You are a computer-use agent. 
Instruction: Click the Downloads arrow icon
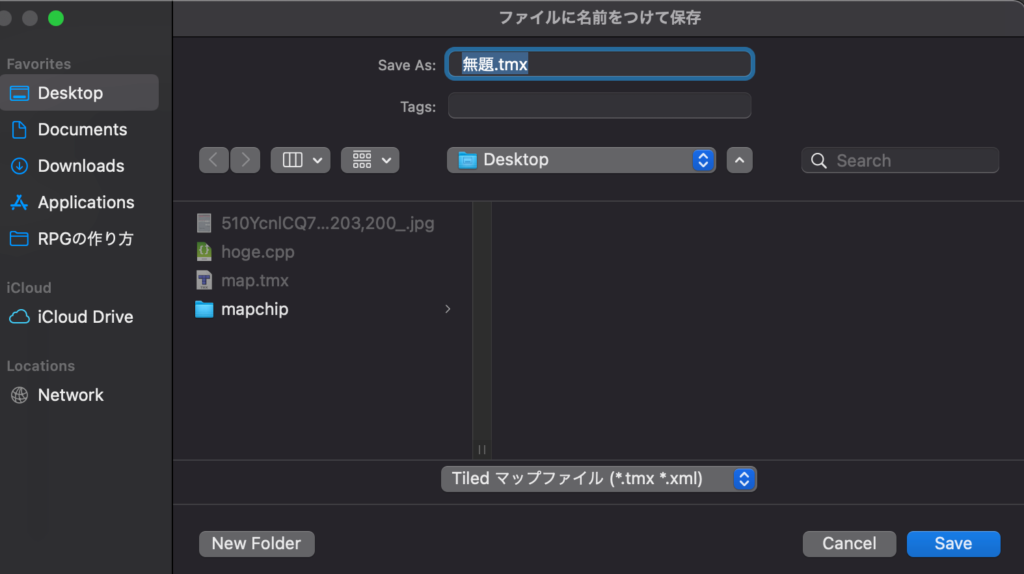(19, 166)
